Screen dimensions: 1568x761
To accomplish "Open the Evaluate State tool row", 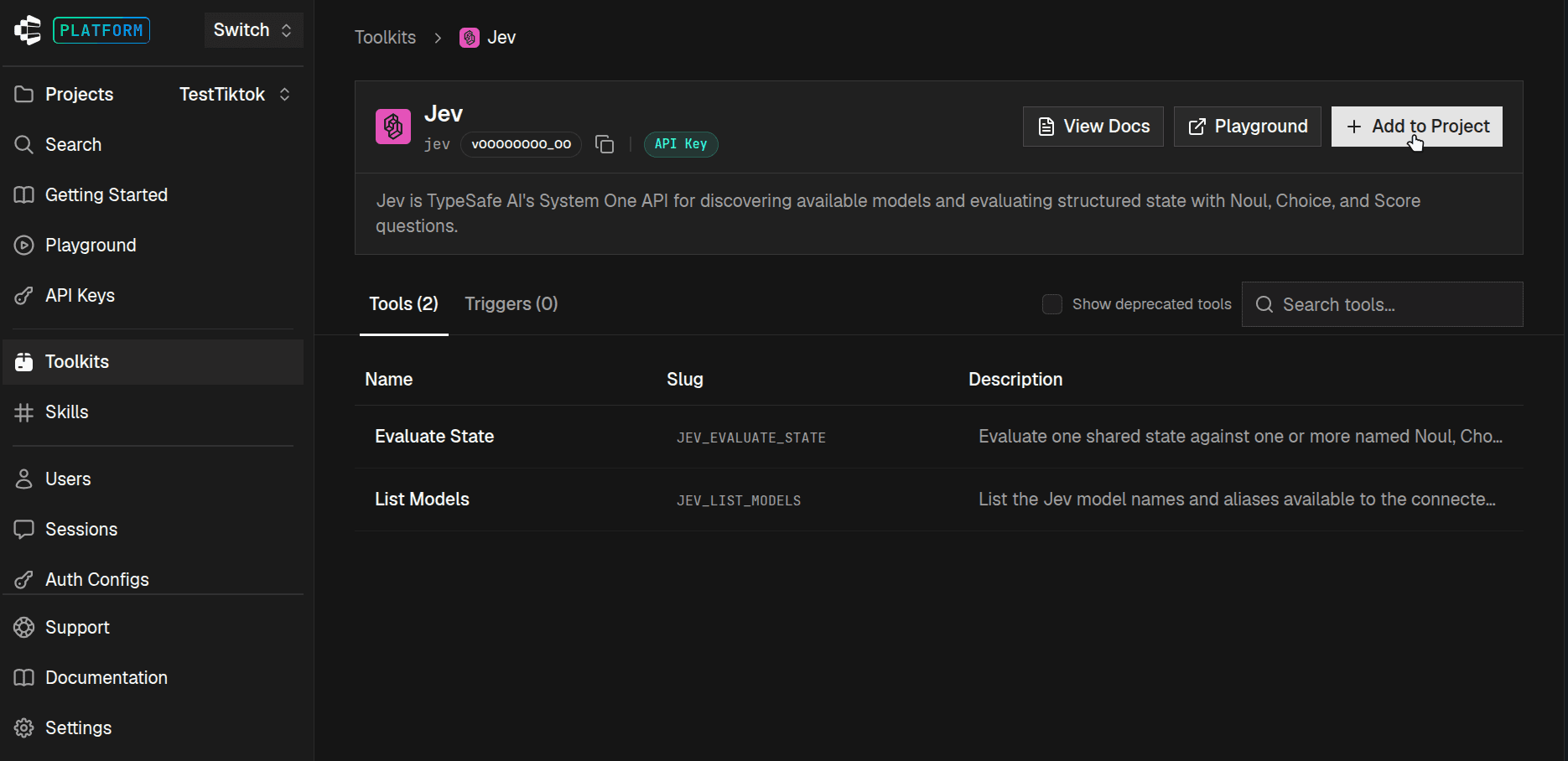I will 939,437.
